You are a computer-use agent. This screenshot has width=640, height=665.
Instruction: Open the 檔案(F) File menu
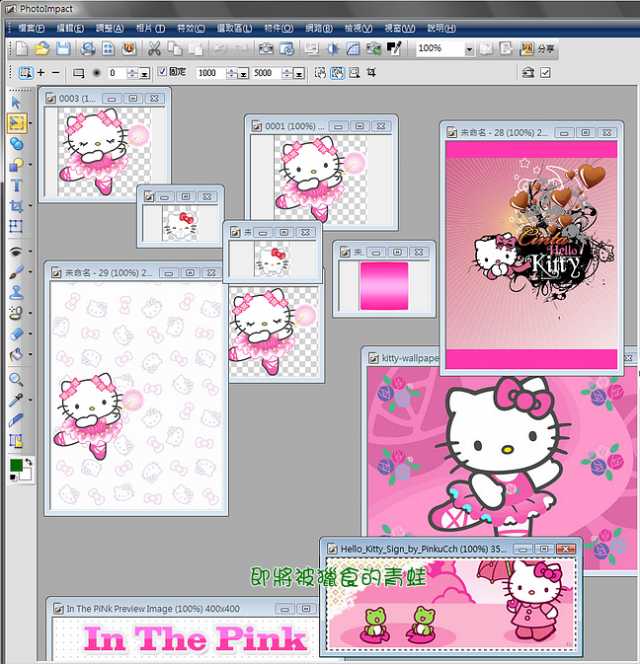point(31,28)
